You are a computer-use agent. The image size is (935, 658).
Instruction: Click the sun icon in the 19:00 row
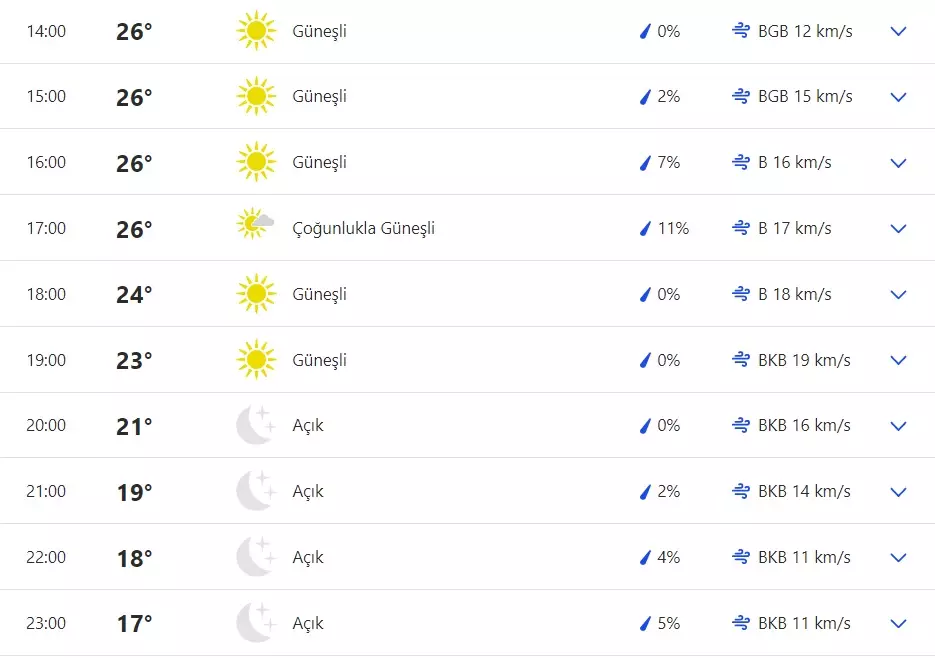(256, 360)
